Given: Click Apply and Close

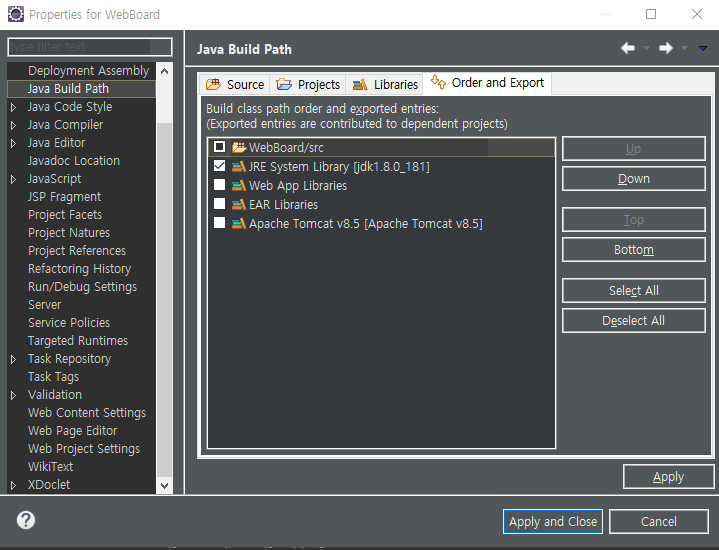Looking at the screenshot, I should pyautogui.click(x=553, y=522).
